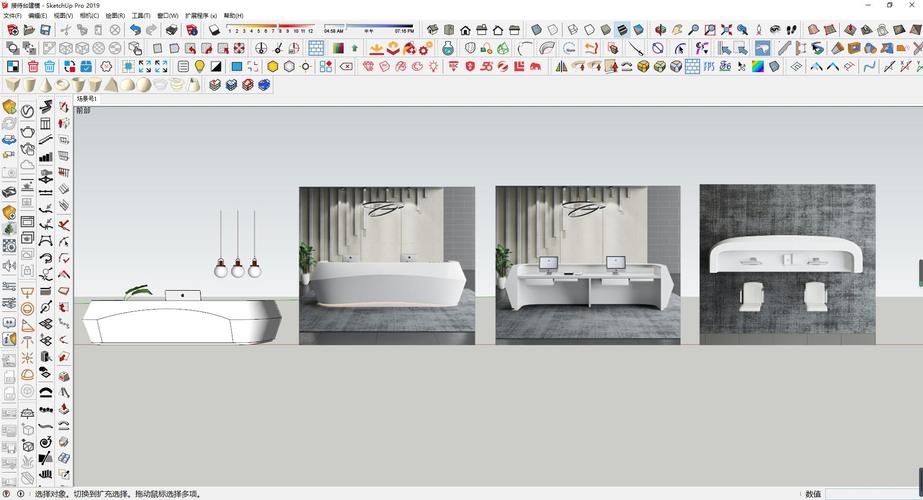923x500 pixels.
Task: Click the Undo arrow icon
Action: pyautogui.click(x=135, y=30)
